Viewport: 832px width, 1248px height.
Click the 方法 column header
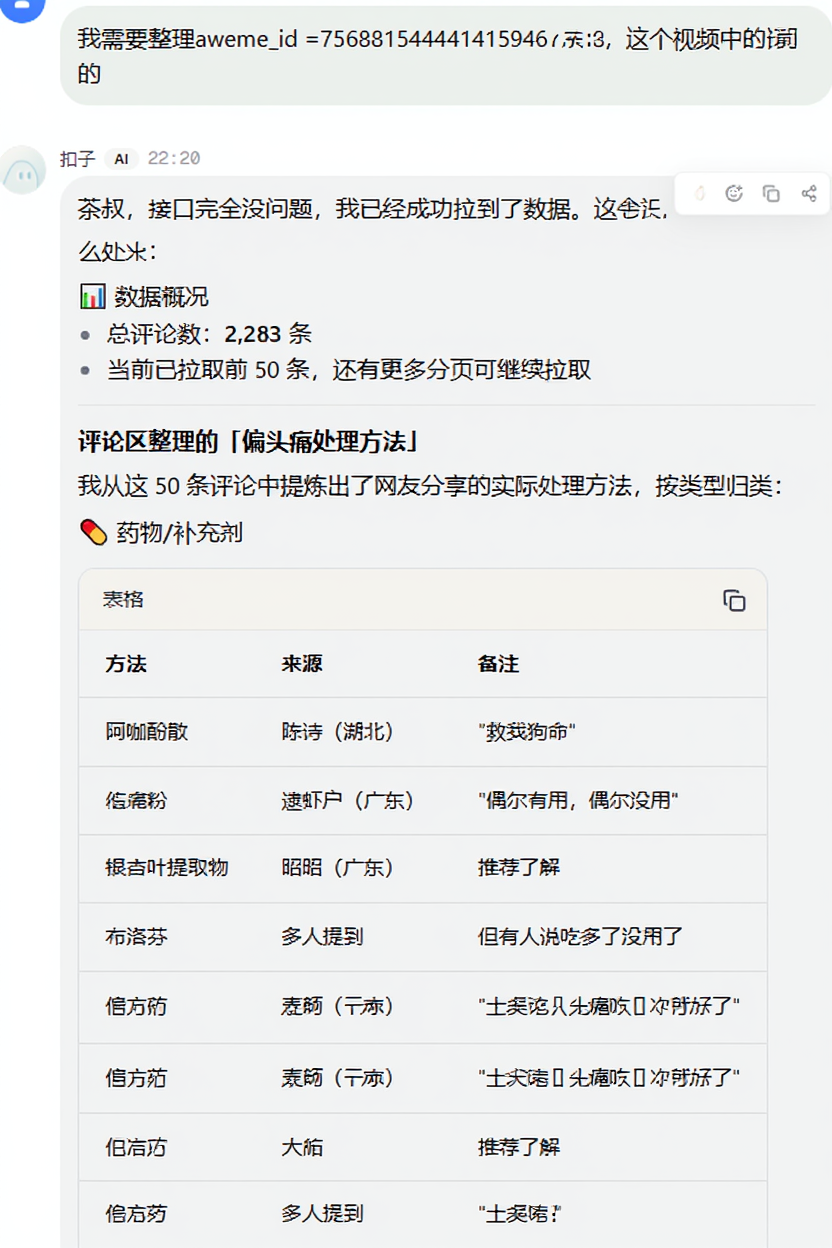coord(126,664)
